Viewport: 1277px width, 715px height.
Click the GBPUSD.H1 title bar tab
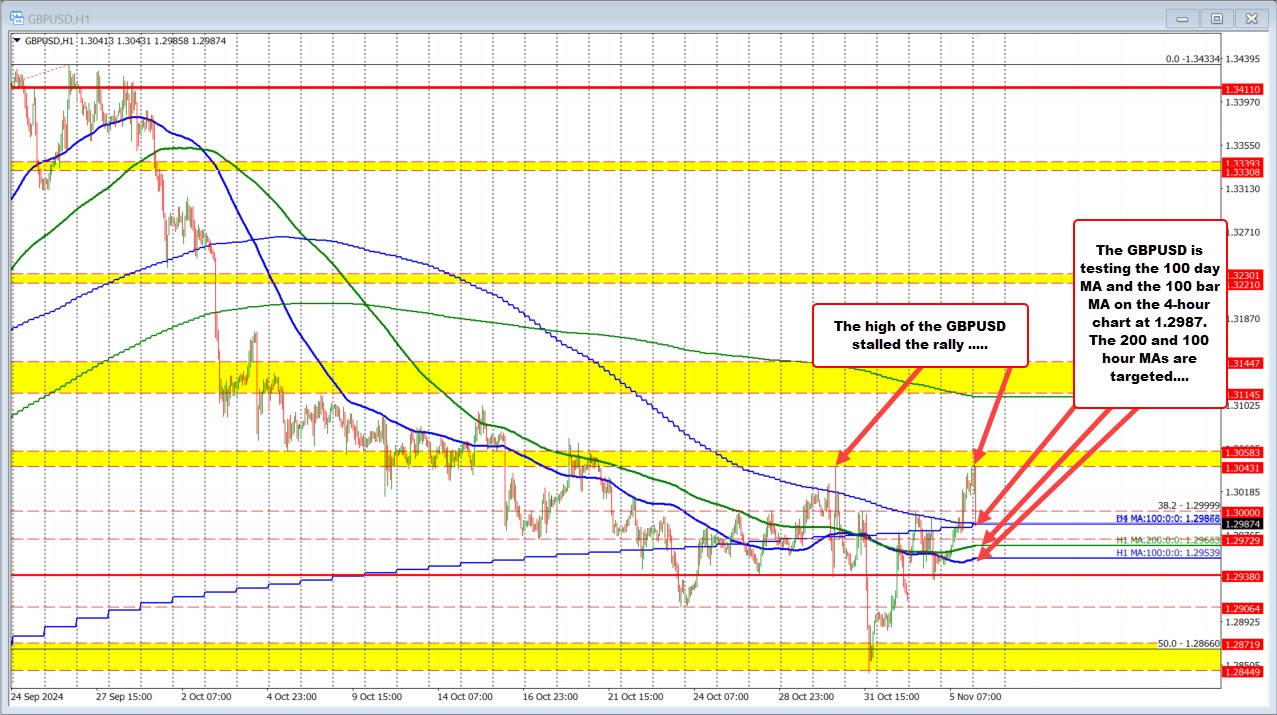[57, 17]
